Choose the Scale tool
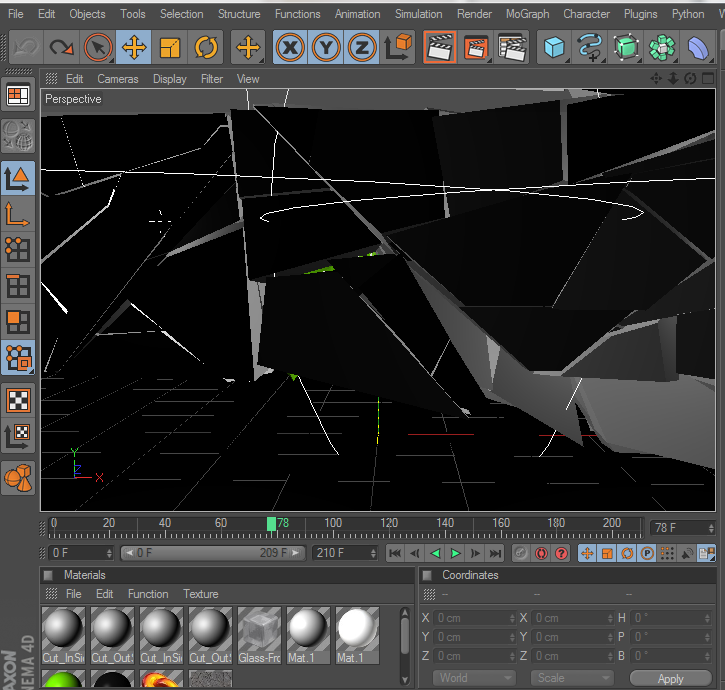 pos(170,47)
